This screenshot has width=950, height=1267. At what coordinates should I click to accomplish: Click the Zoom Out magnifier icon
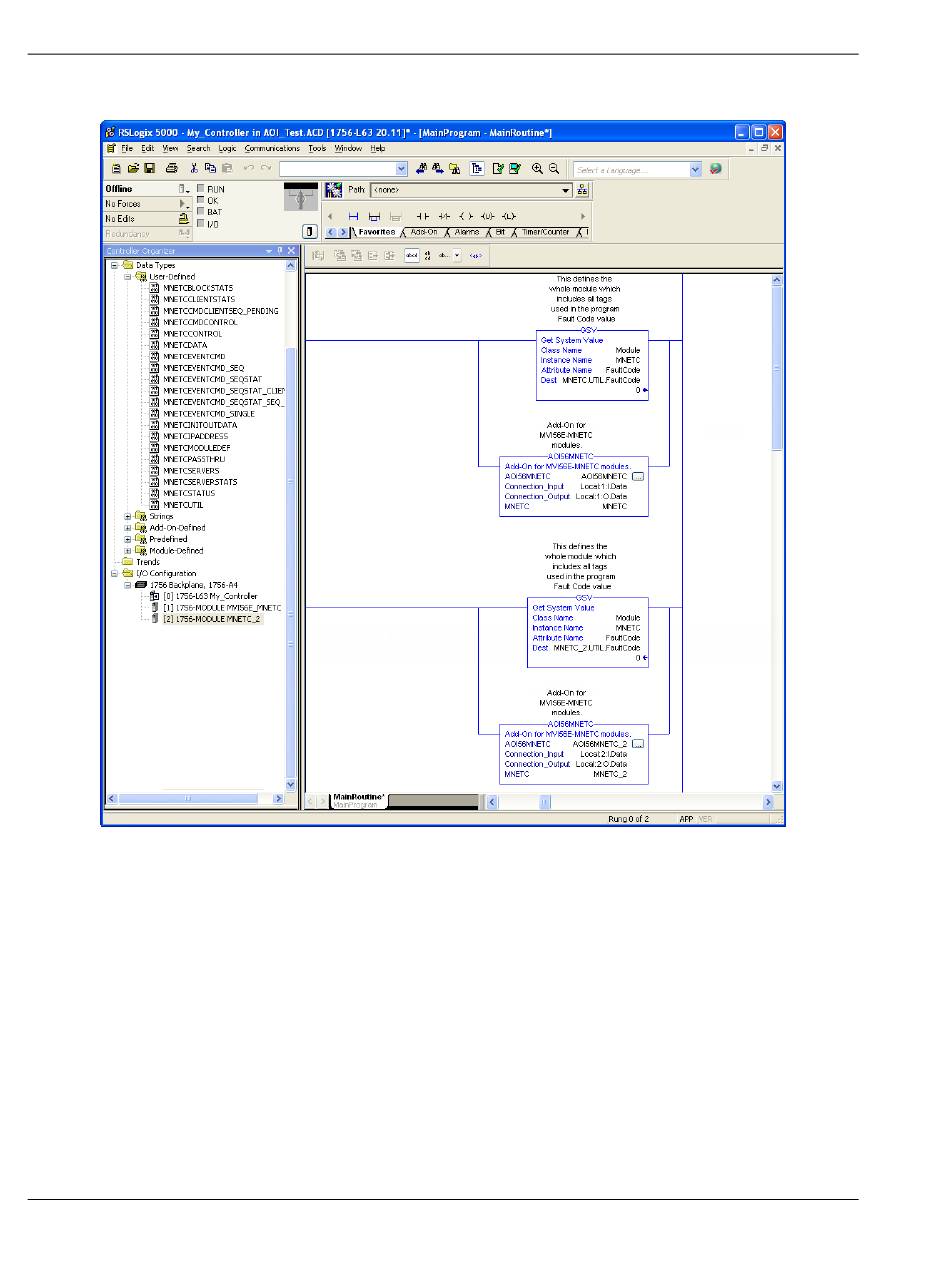pyautogui.click(x=553, y=169)
